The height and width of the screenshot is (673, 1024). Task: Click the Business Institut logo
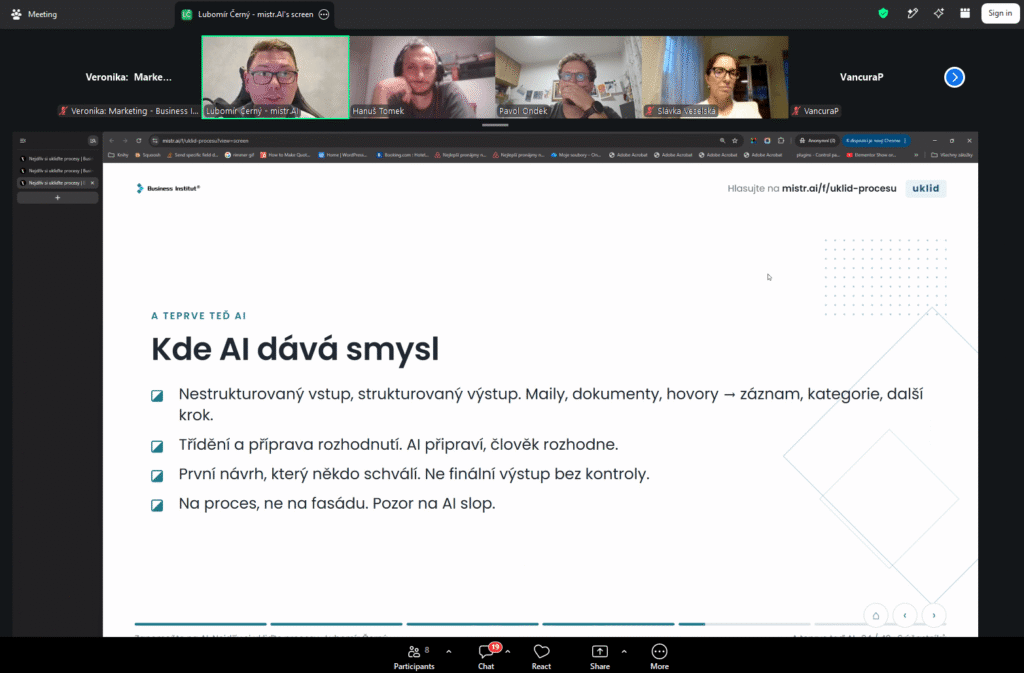point(168,188)
